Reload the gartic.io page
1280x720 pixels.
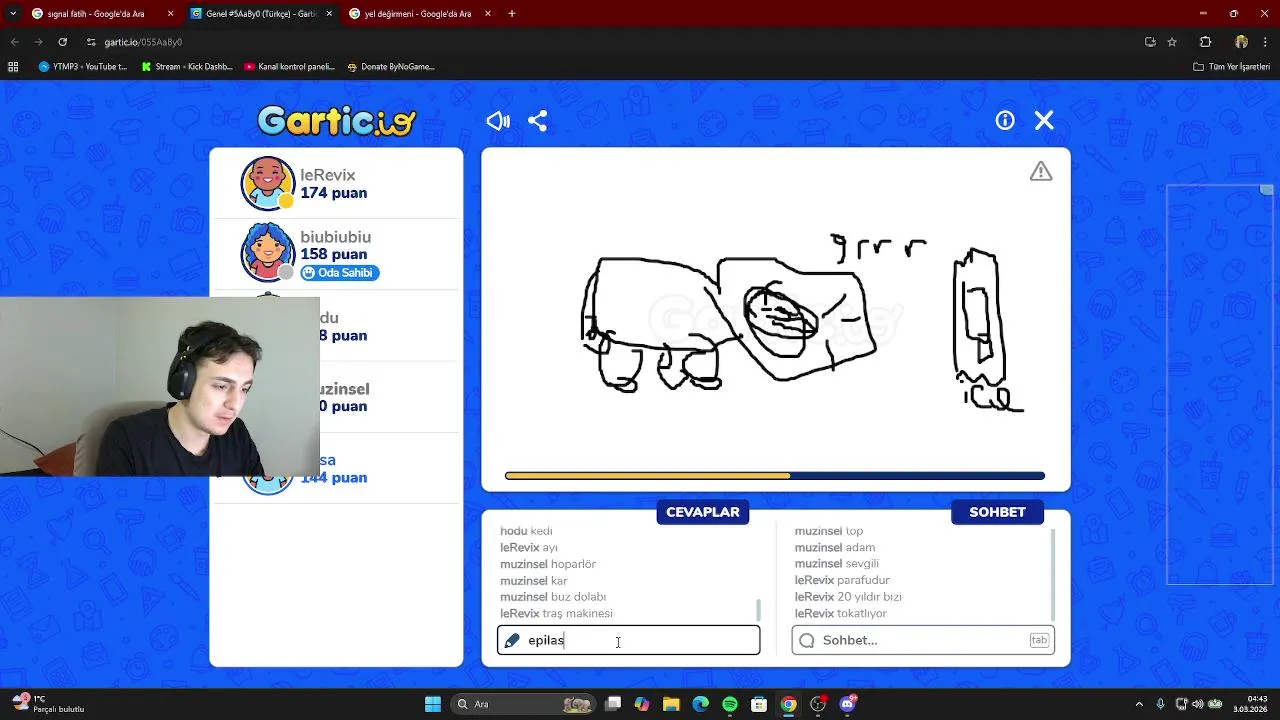[x=63, y=42]
